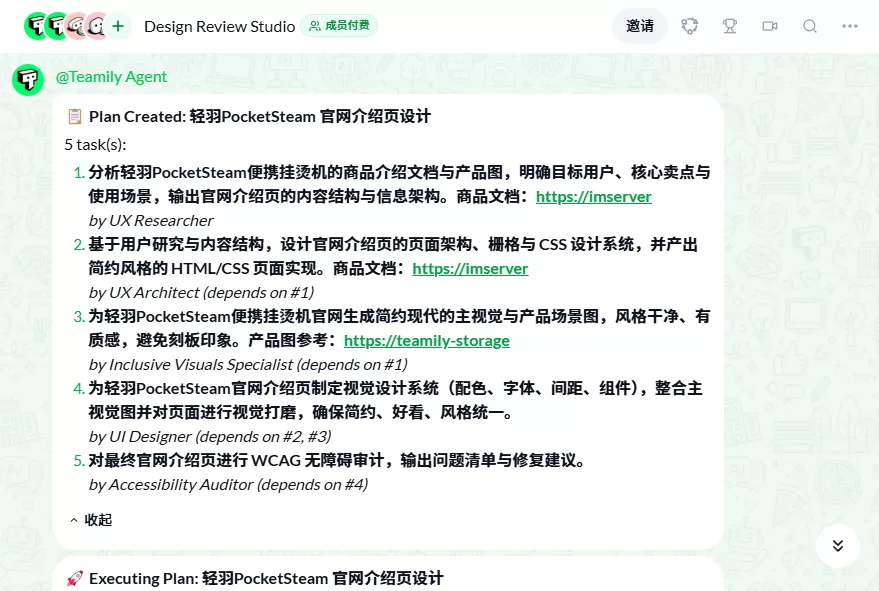Open the @Teamily Agent sender name
Image resolution: width=879 pixels, height=591 pixels.
point(111,77)
